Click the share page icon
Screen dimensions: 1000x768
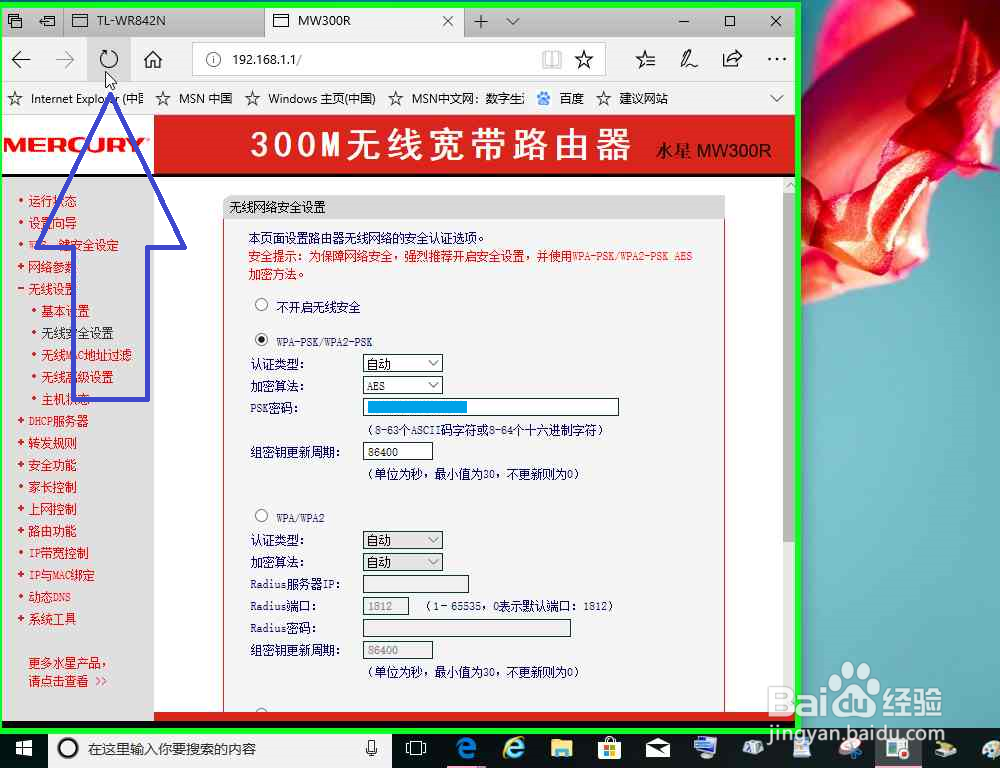(732, 59)
